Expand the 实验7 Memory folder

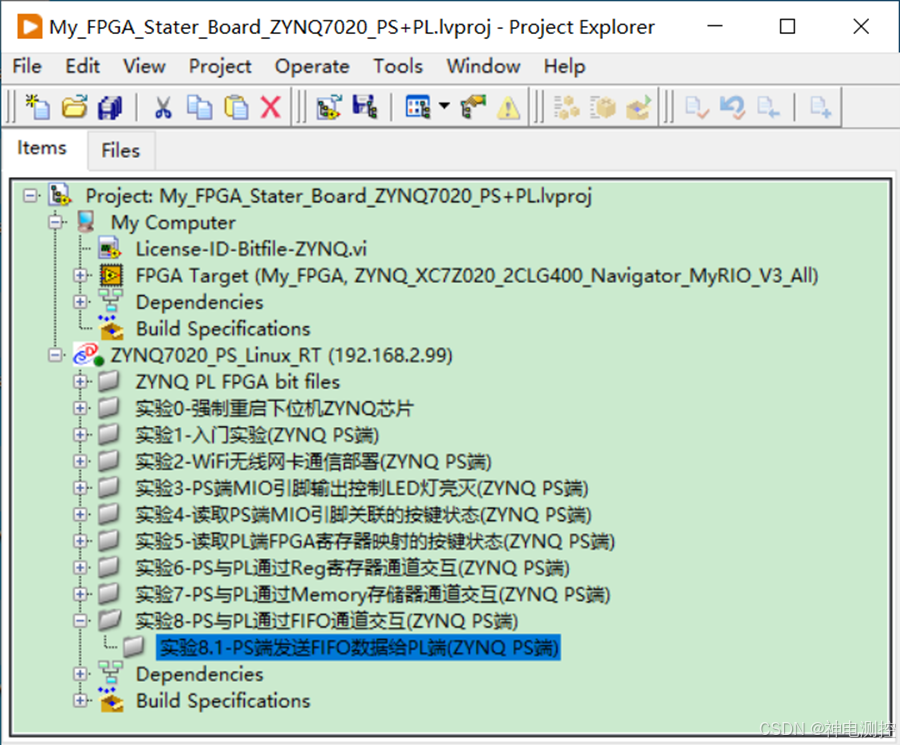pos(81,594)
